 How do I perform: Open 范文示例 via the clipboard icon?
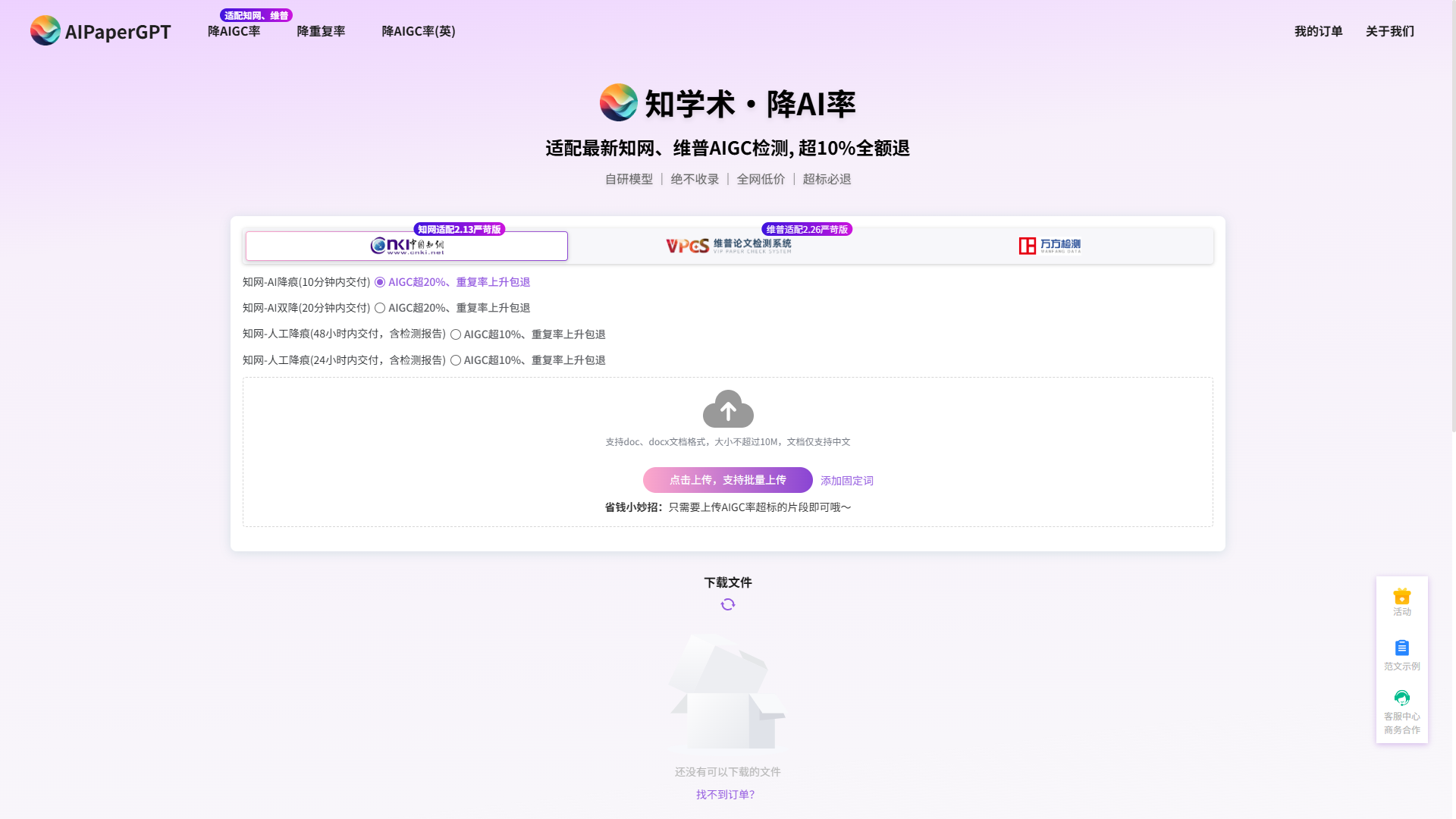[1401, 648]
